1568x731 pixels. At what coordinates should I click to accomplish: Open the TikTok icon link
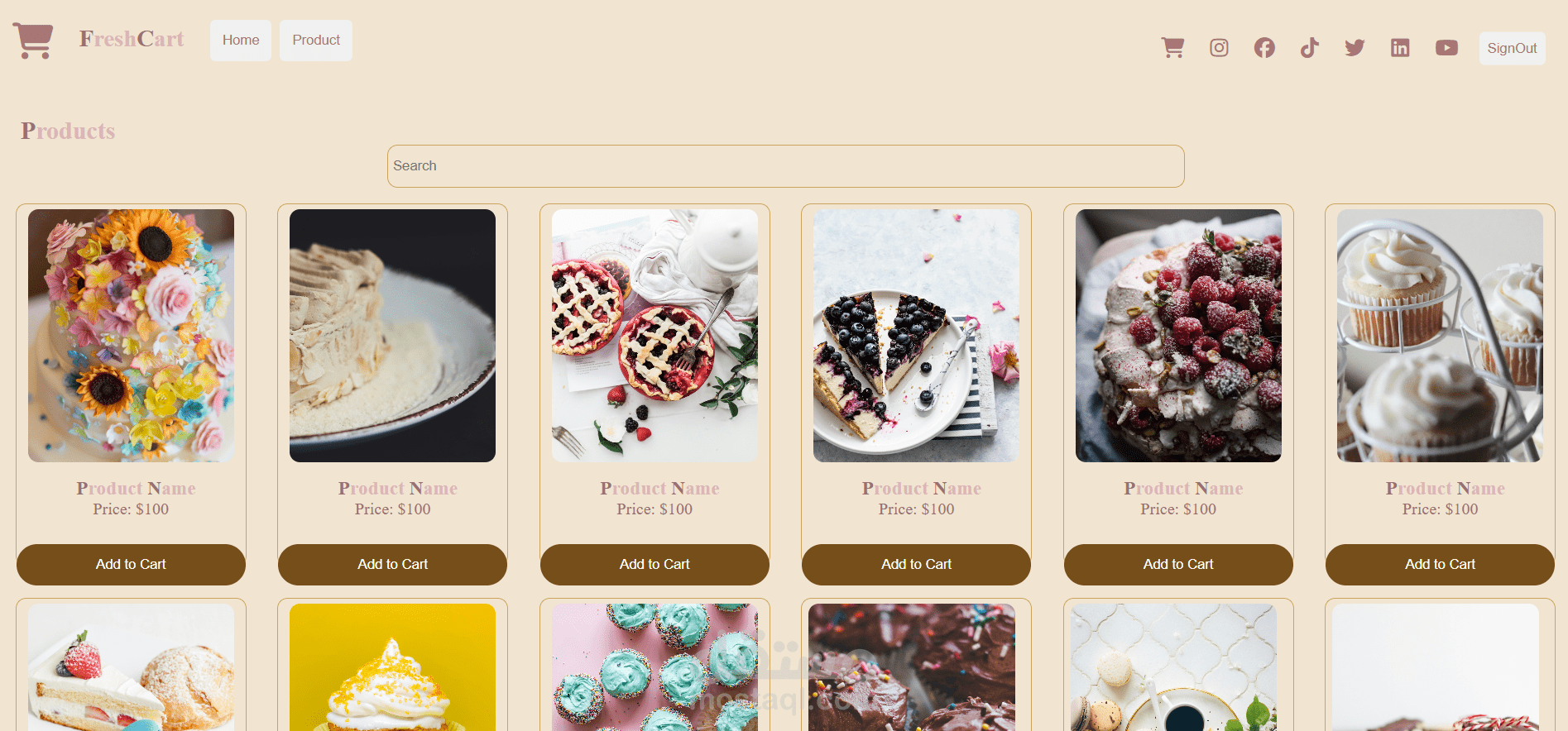click(1309, 48)
